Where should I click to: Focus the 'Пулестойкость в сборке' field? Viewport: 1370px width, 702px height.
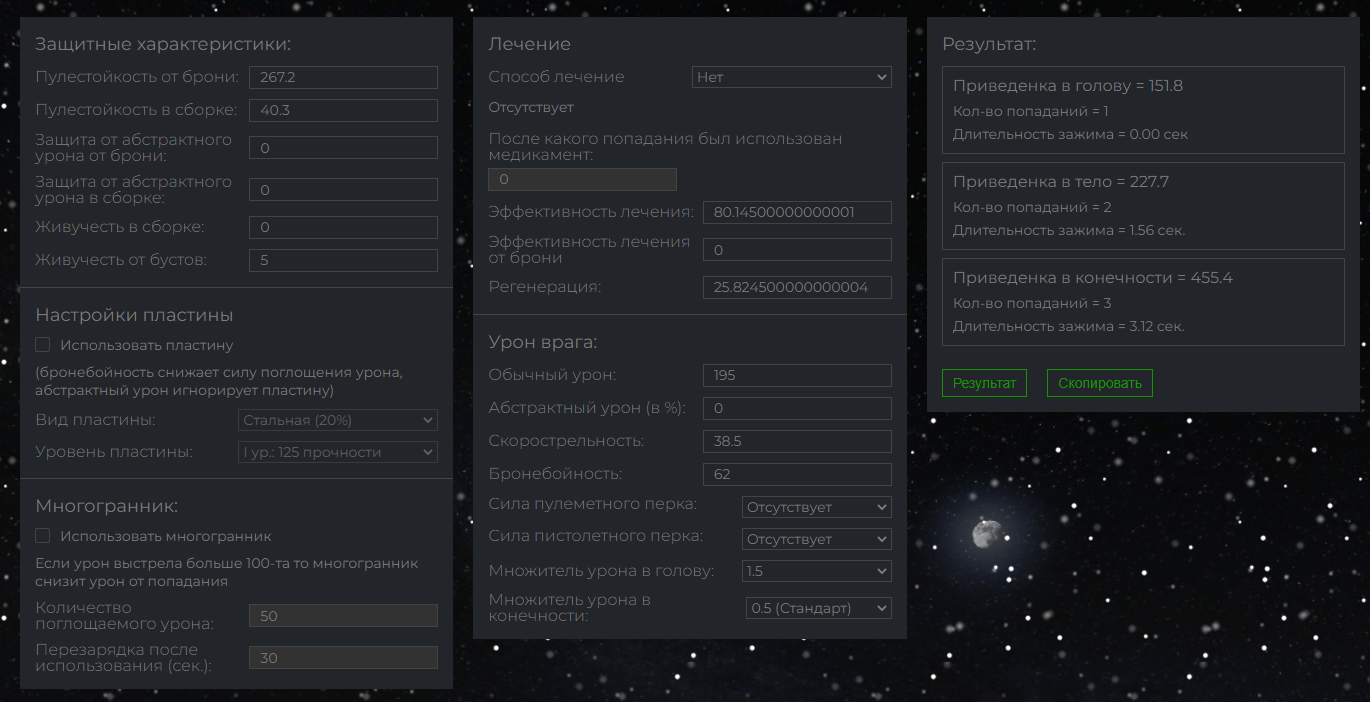343,110
